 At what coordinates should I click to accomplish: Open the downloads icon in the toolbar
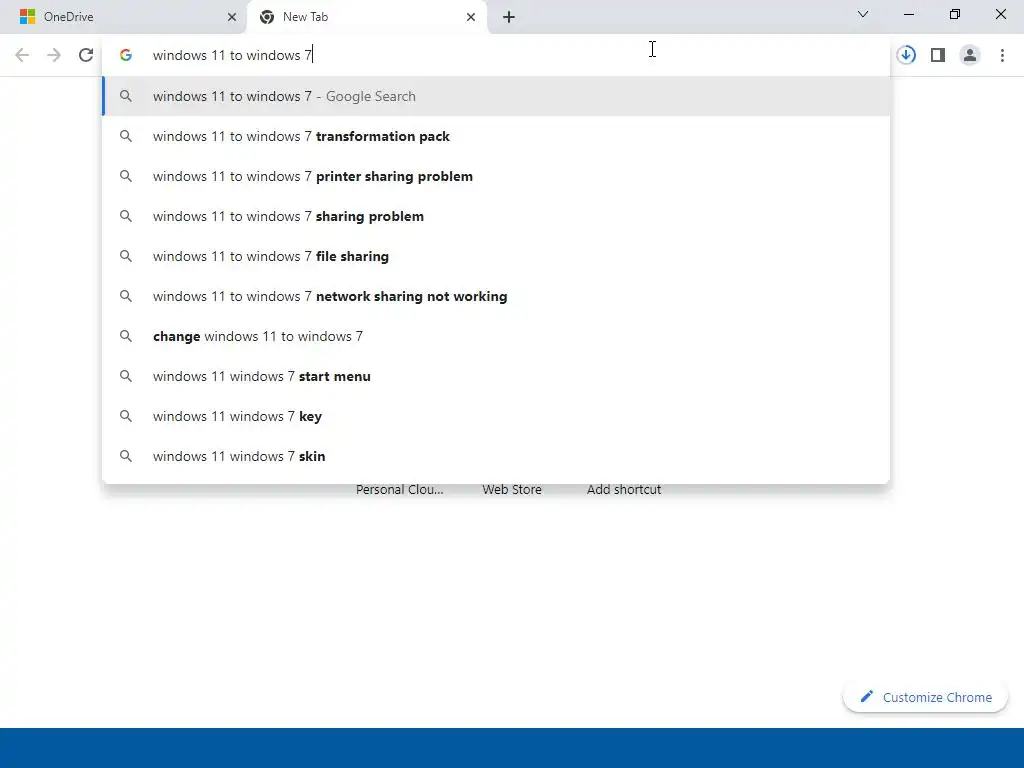906,55
